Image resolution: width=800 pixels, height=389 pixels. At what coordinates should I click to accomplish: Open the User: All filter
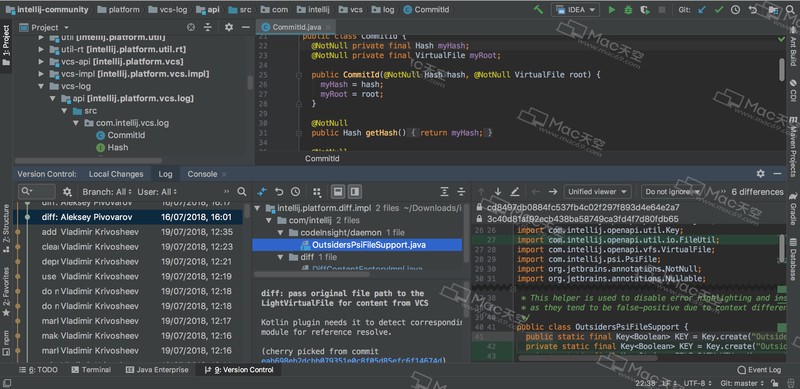(157, 192)
